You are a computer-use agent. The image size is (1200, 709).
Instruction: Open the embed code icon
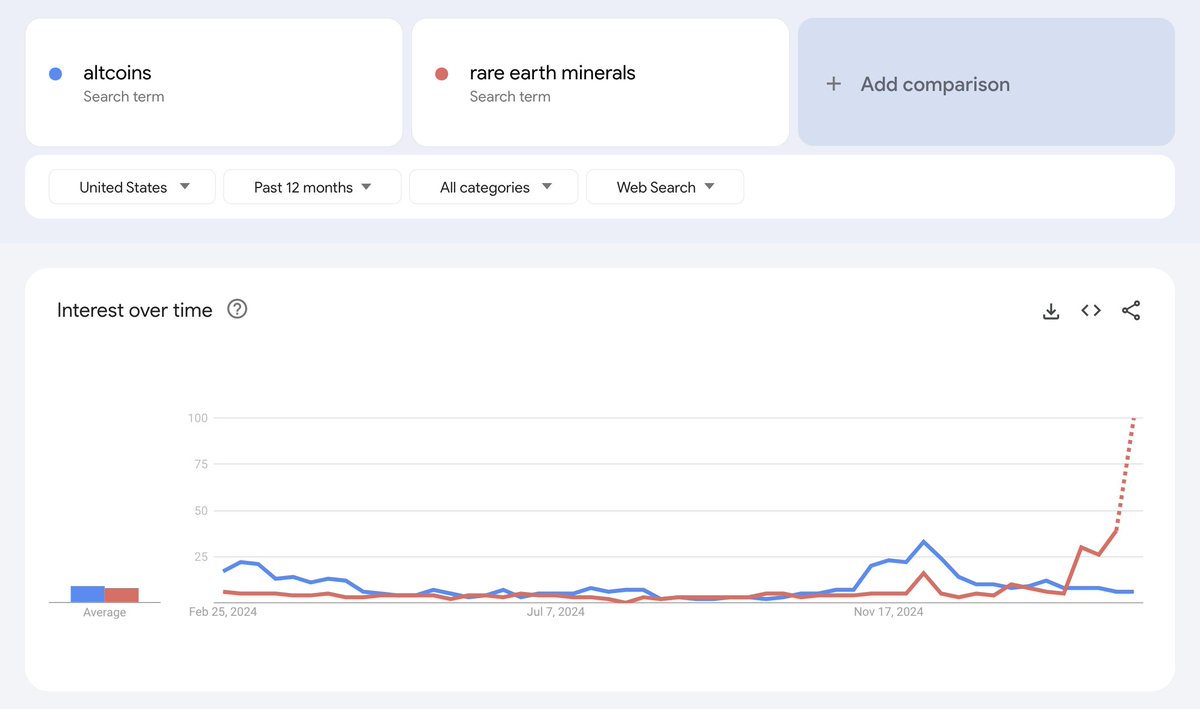point(1091,311)
